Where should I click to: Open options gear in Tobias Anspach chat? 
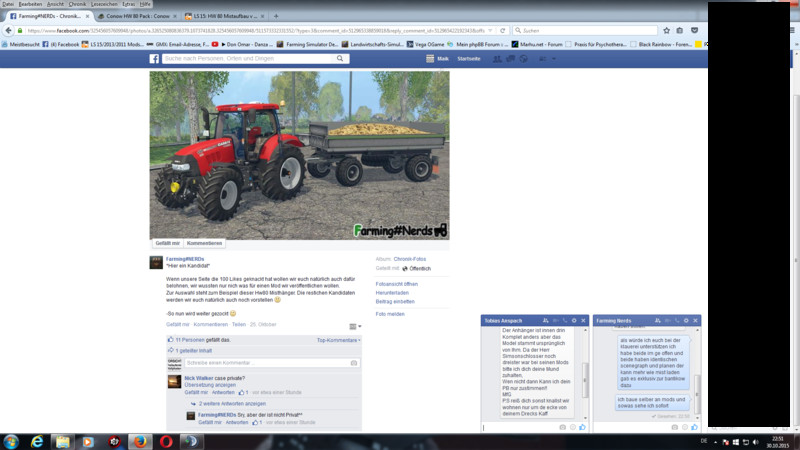click(574, 320)
